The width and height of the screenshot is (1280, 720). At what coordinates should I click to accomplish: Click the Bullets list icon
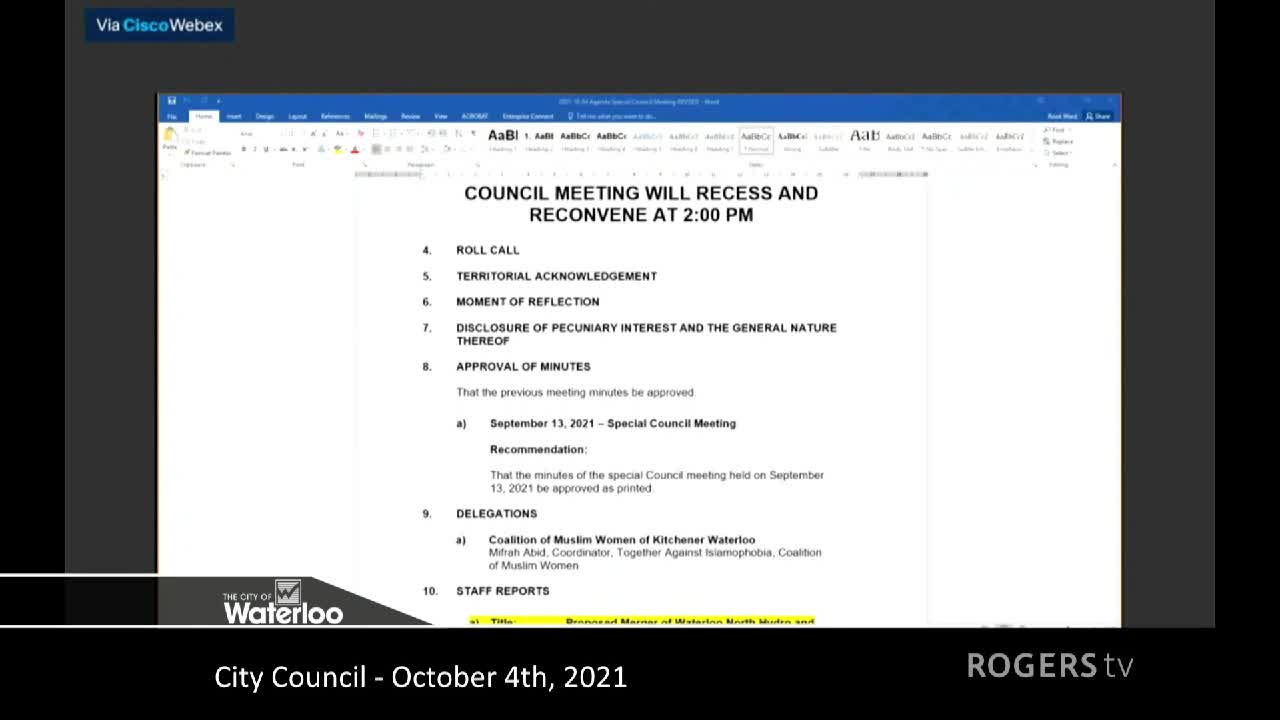pyautogui.click(x=376, y=133)
